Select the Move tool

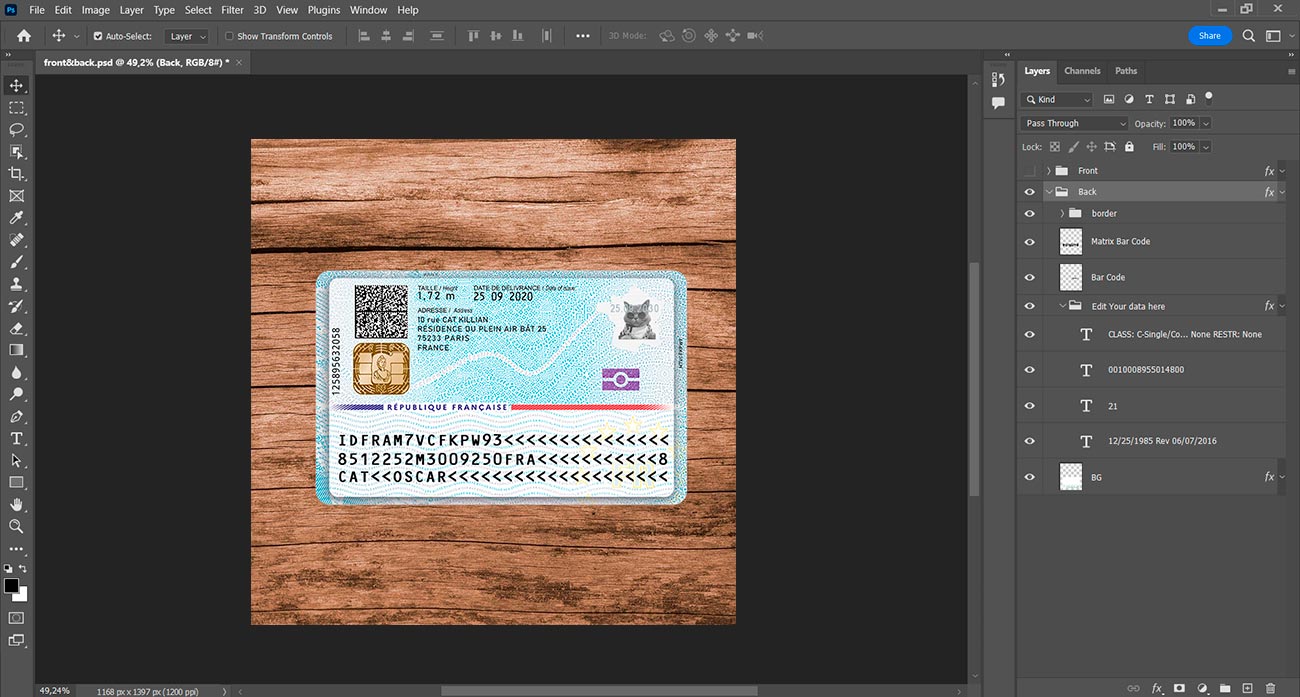click(x=16, y=85)
